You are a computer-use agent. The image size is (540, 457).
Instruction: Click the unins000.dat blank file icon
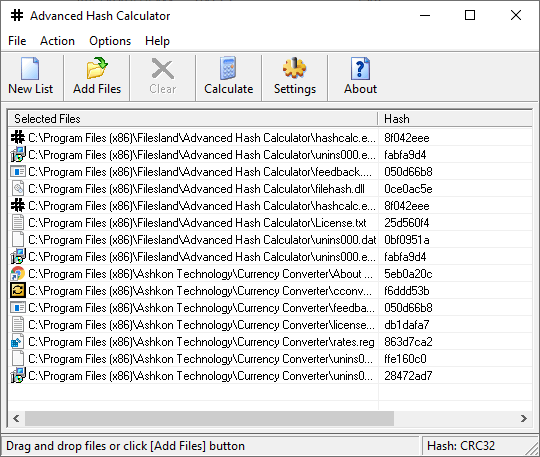(18, 239)
